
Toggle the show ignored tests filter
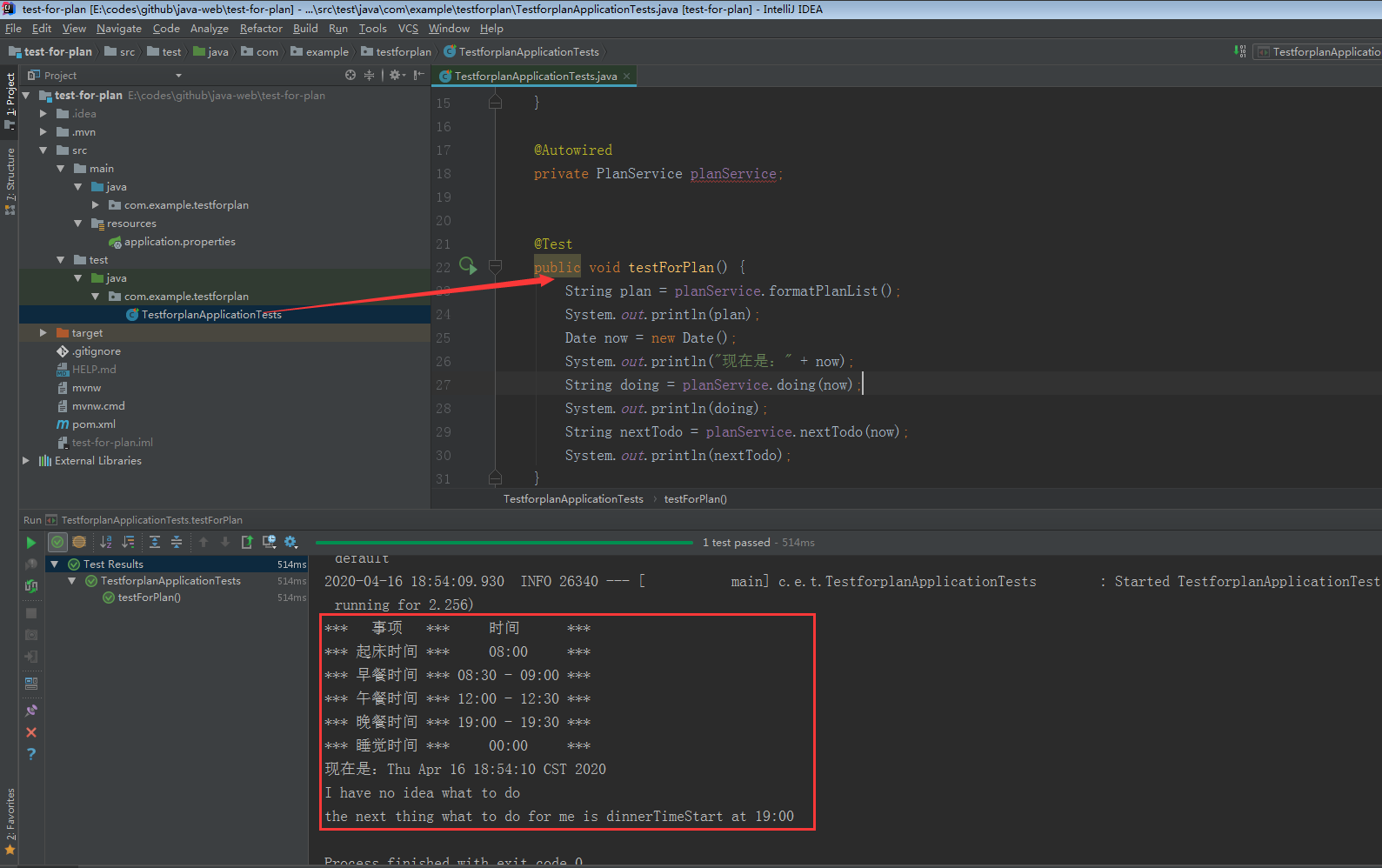click(x=79, y=543)
